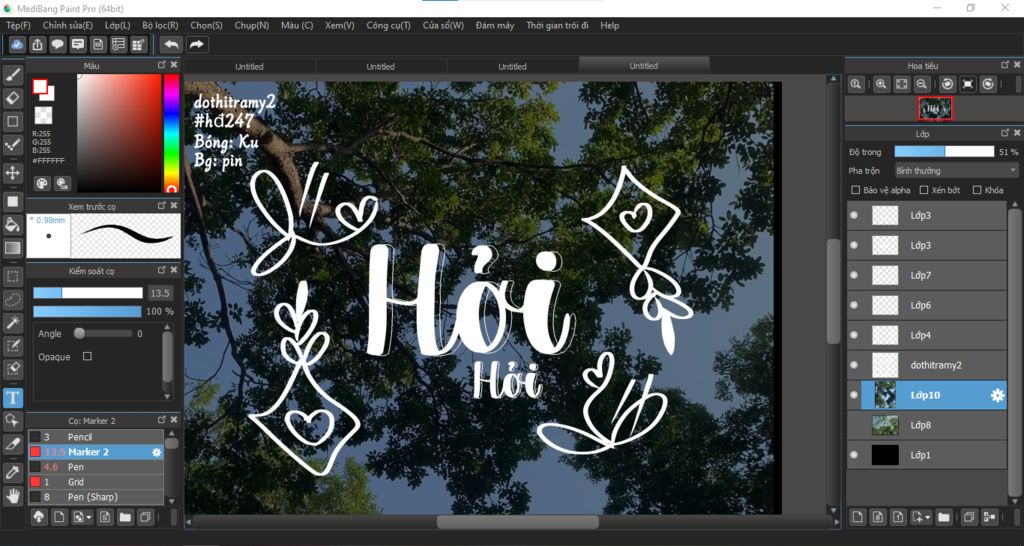Expand the add-brush dropdown arrow below brush list
Viewport: 1024px width, 546px height.
(x=90, y=517)
